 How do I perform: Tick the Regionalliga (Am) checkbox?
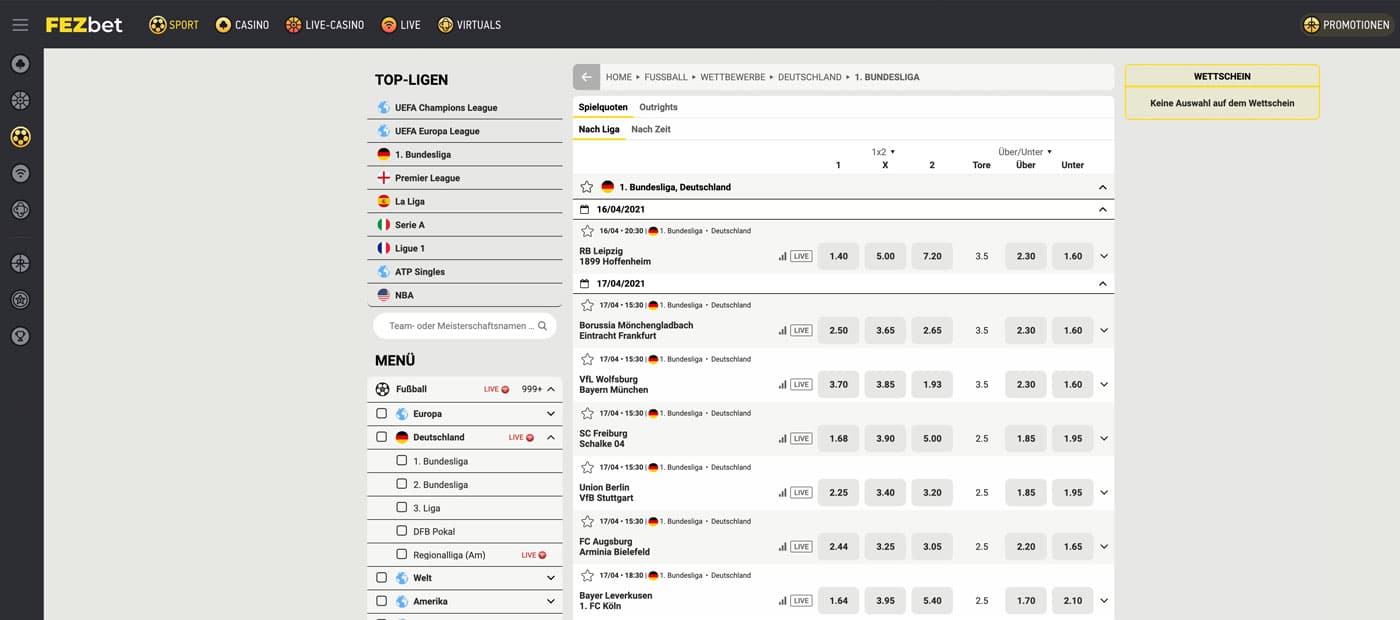402,554
